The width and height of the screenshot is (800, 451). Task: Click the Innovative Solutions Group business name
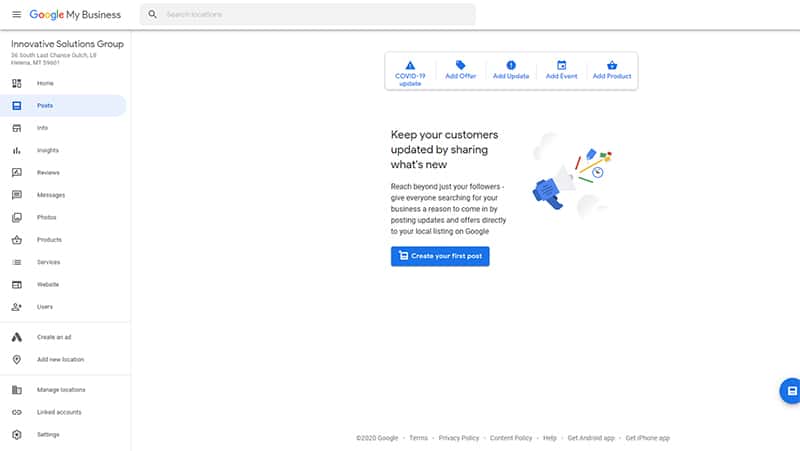67,44
